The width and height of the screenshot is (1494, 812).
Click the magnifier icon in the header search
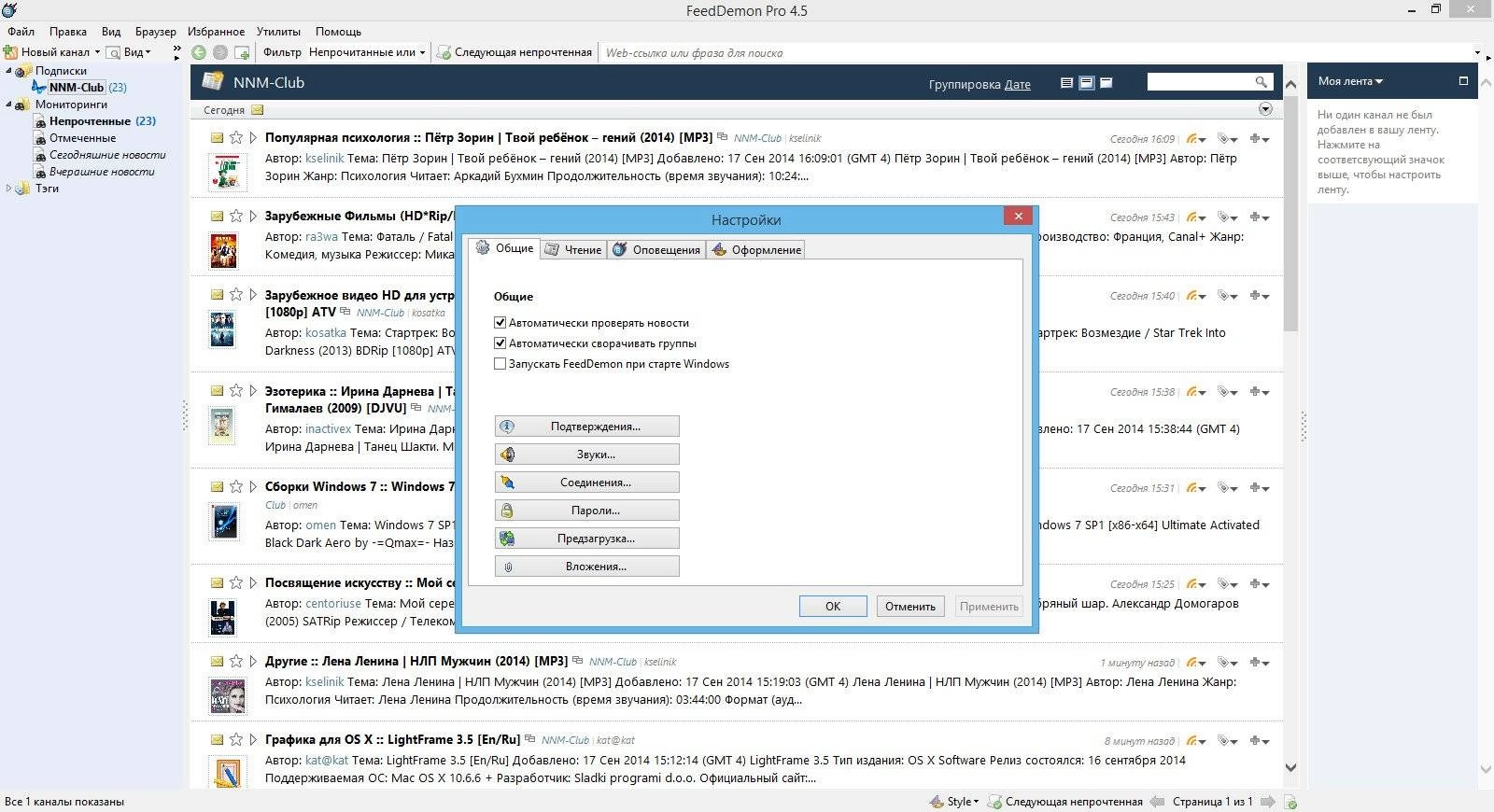click(1261, 82)
